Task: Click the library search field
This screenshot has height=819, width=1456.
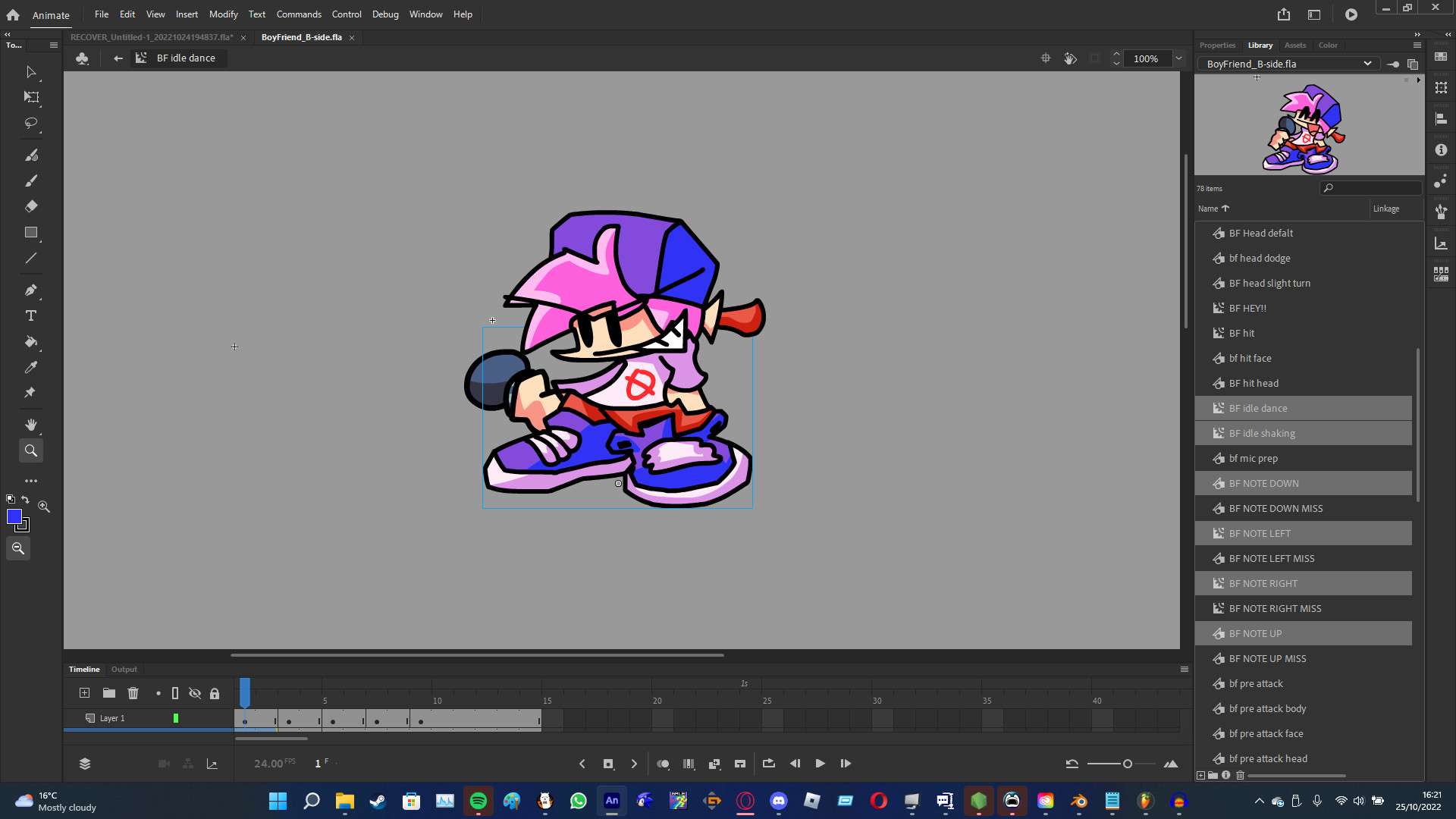Action: pos(1372,188)
